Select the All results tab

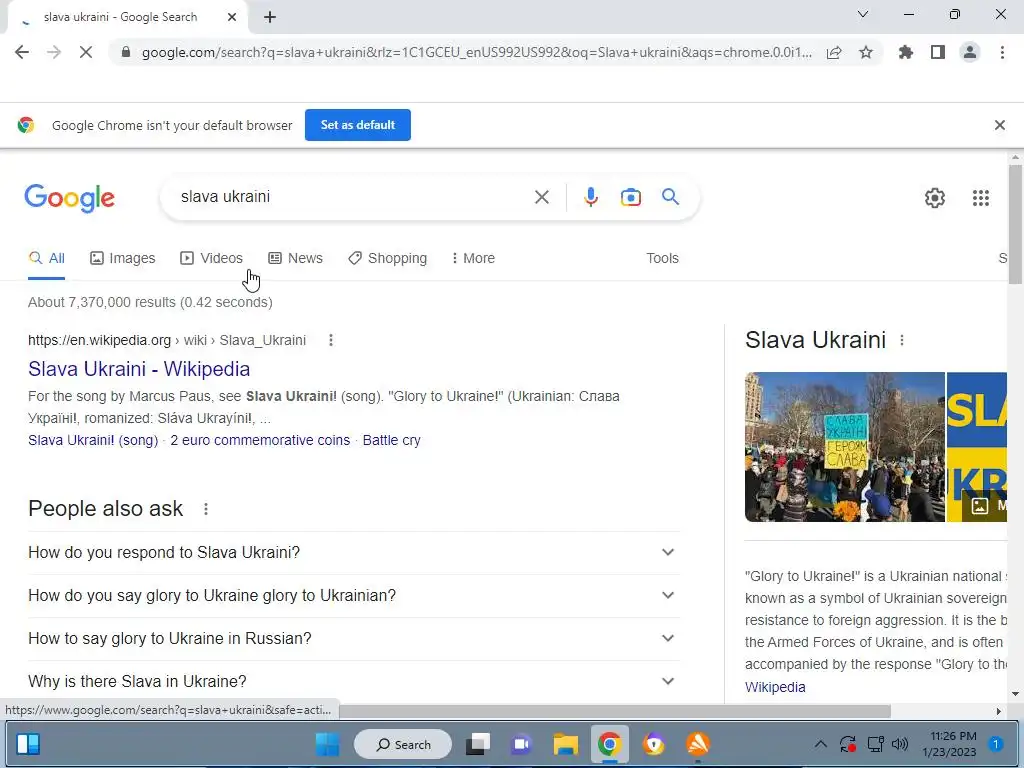click(46, 258)
